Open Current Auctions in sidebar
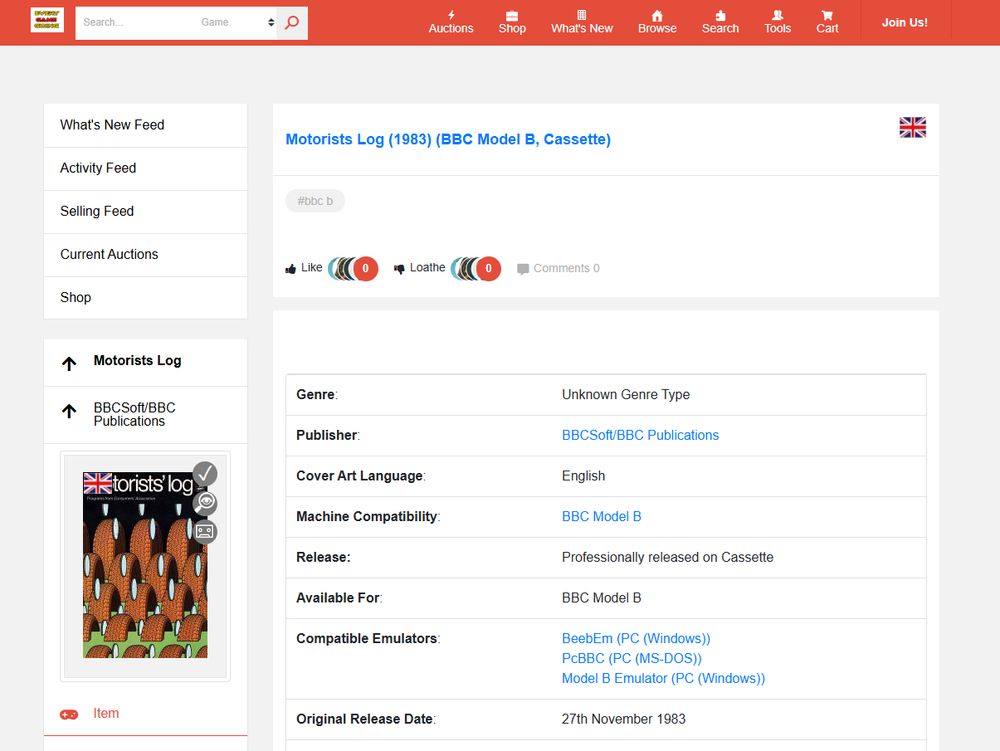Viewport: 1000px width, 751px height. (145, 254)
